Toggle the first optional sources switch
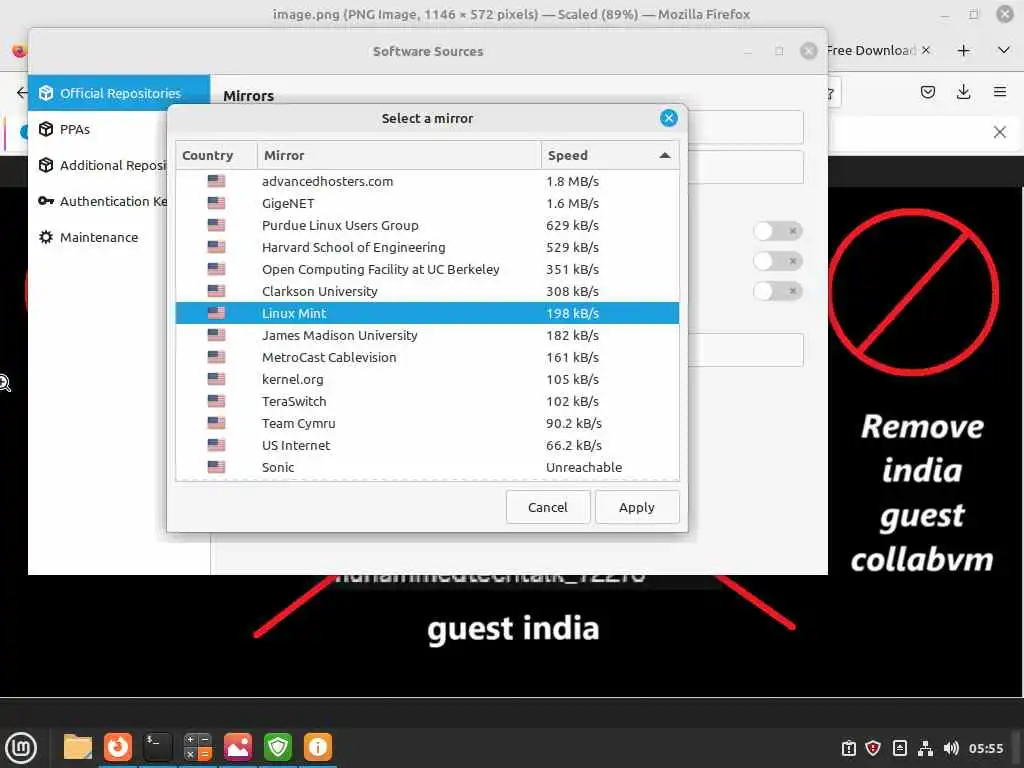1024x768 pixels. [x=777, y=231]
